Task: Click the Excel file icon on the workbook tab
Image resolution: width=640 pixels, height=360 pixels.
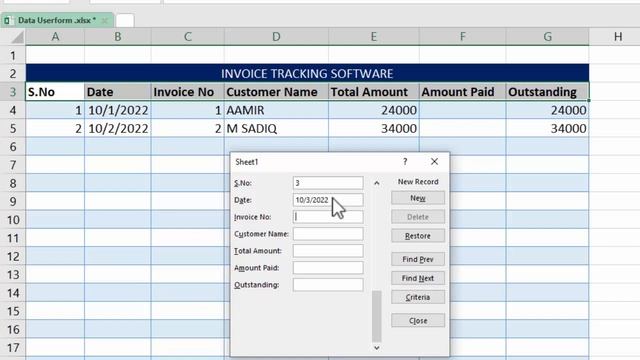Action: coord(8,20)
